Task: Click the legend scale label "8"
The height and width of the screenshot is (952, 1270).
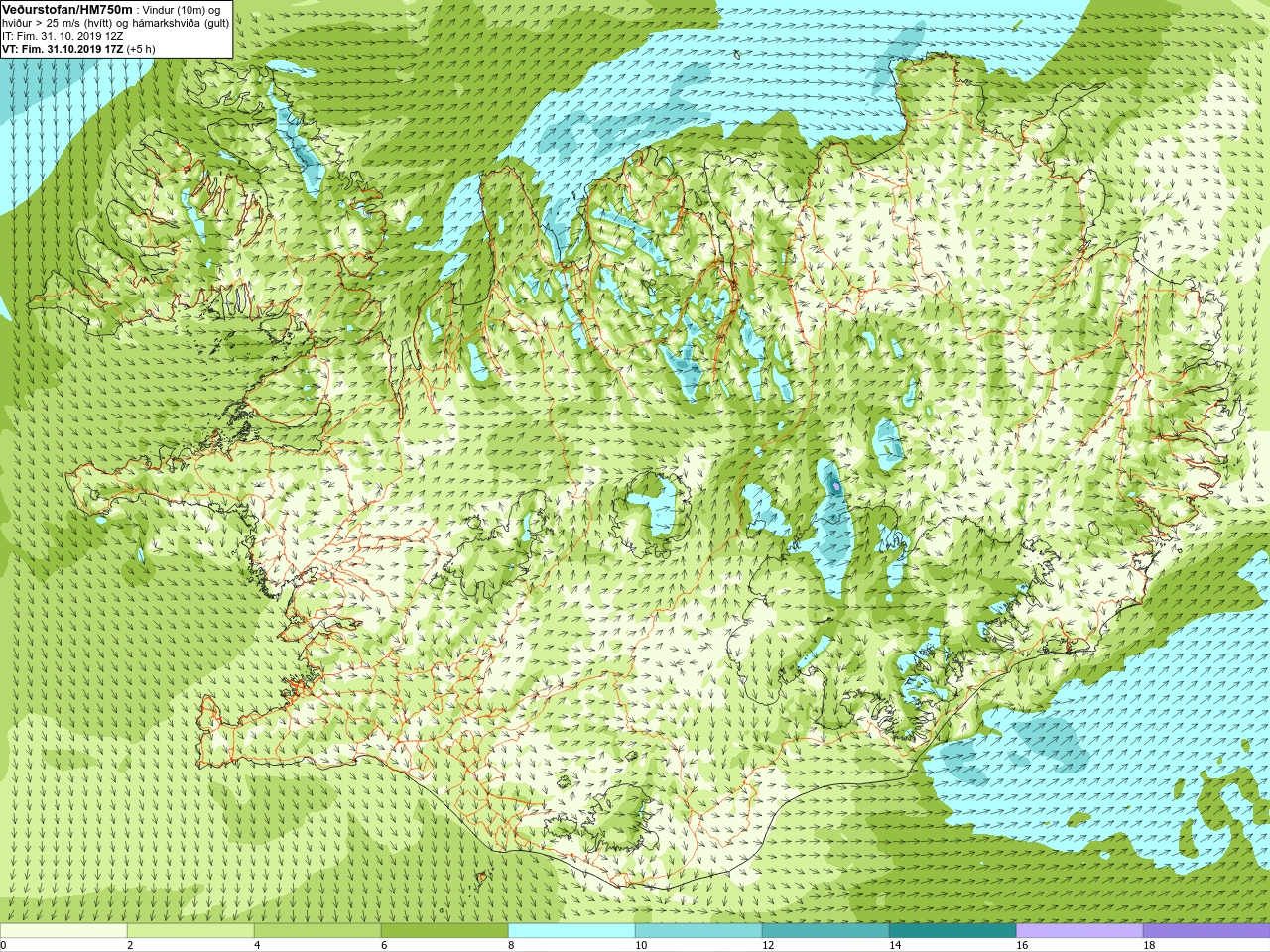Action: [511, 945]
